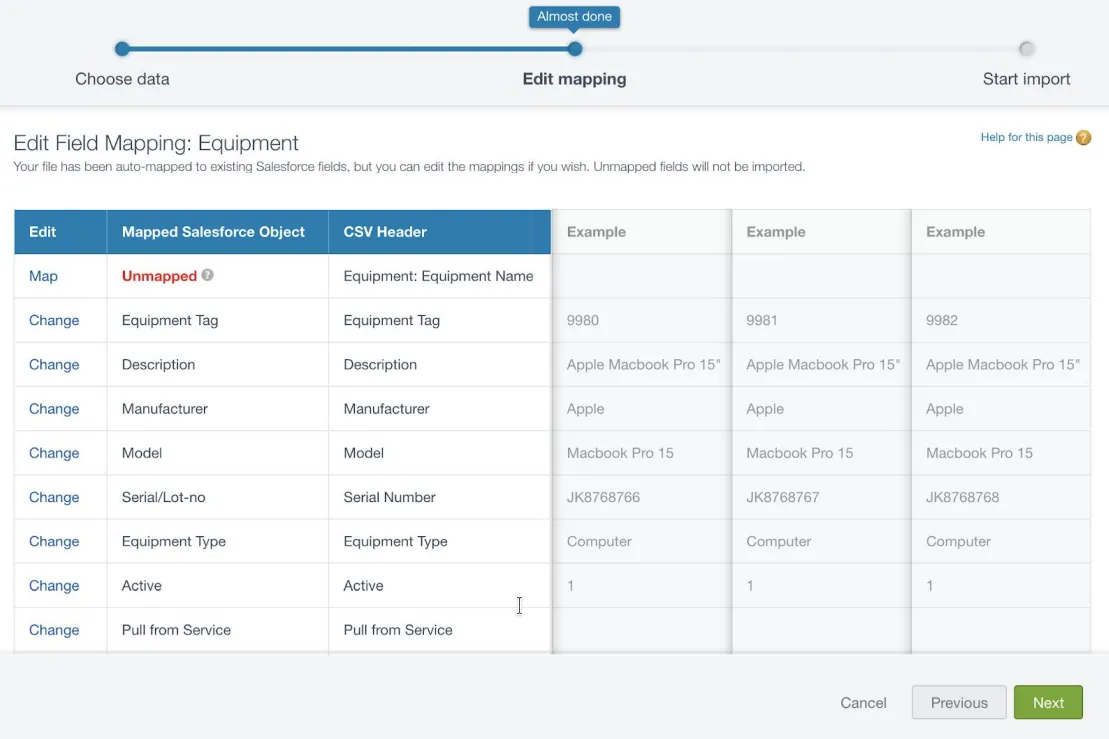
Task: Click the Previous button
Action: (x=958, y=702)
